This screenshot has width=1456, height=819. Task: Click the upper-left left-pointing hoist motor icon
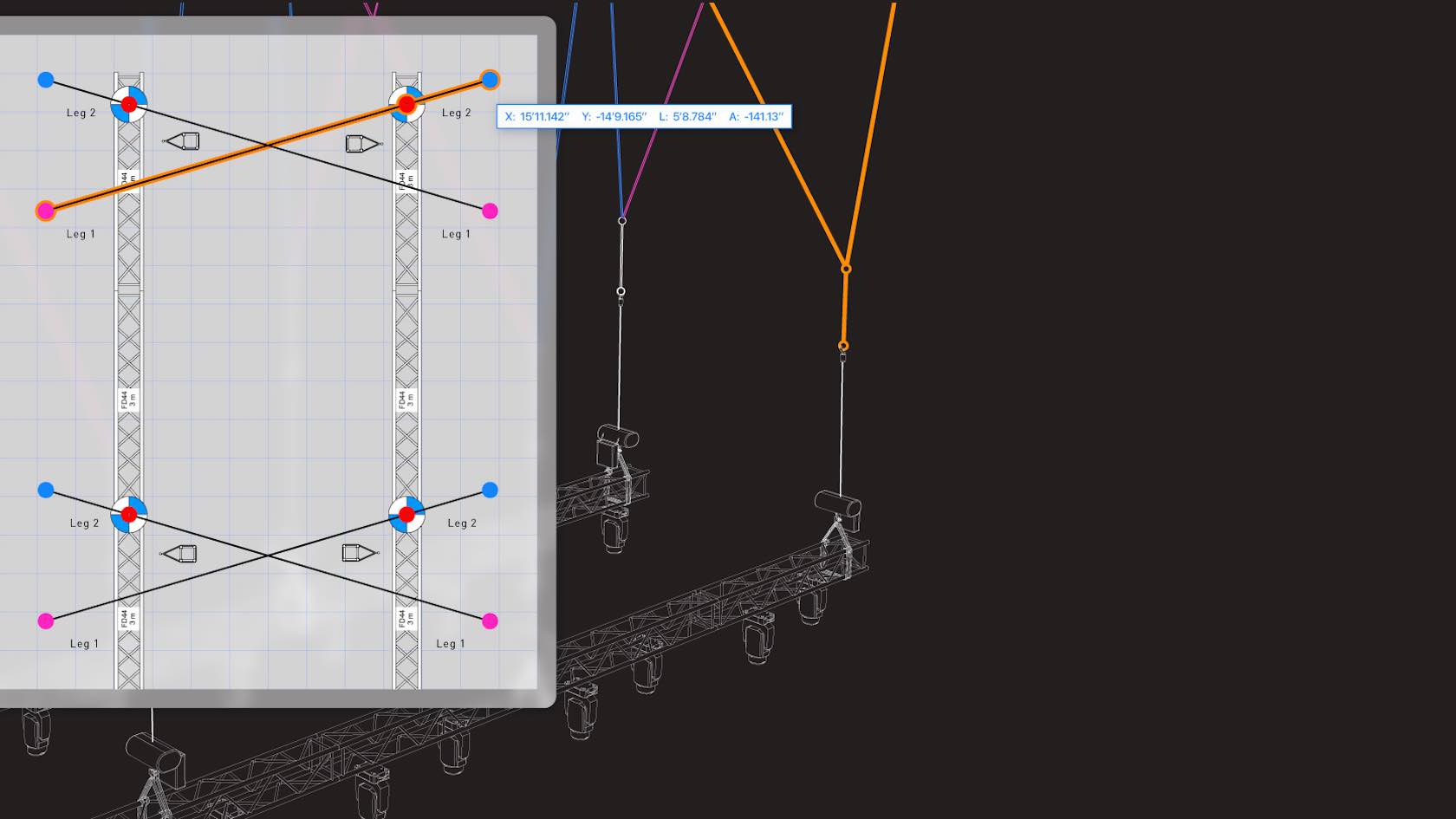183,141
